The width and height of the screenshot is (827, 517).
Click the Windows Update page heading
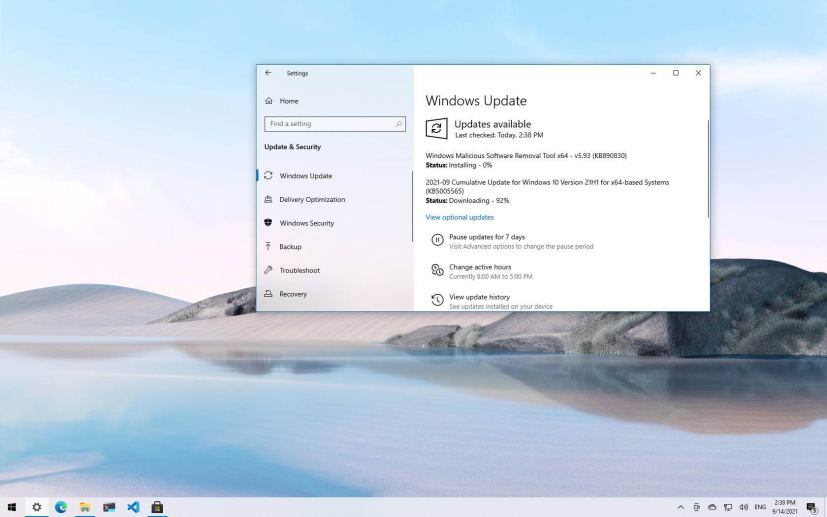(x=476, y=101)
